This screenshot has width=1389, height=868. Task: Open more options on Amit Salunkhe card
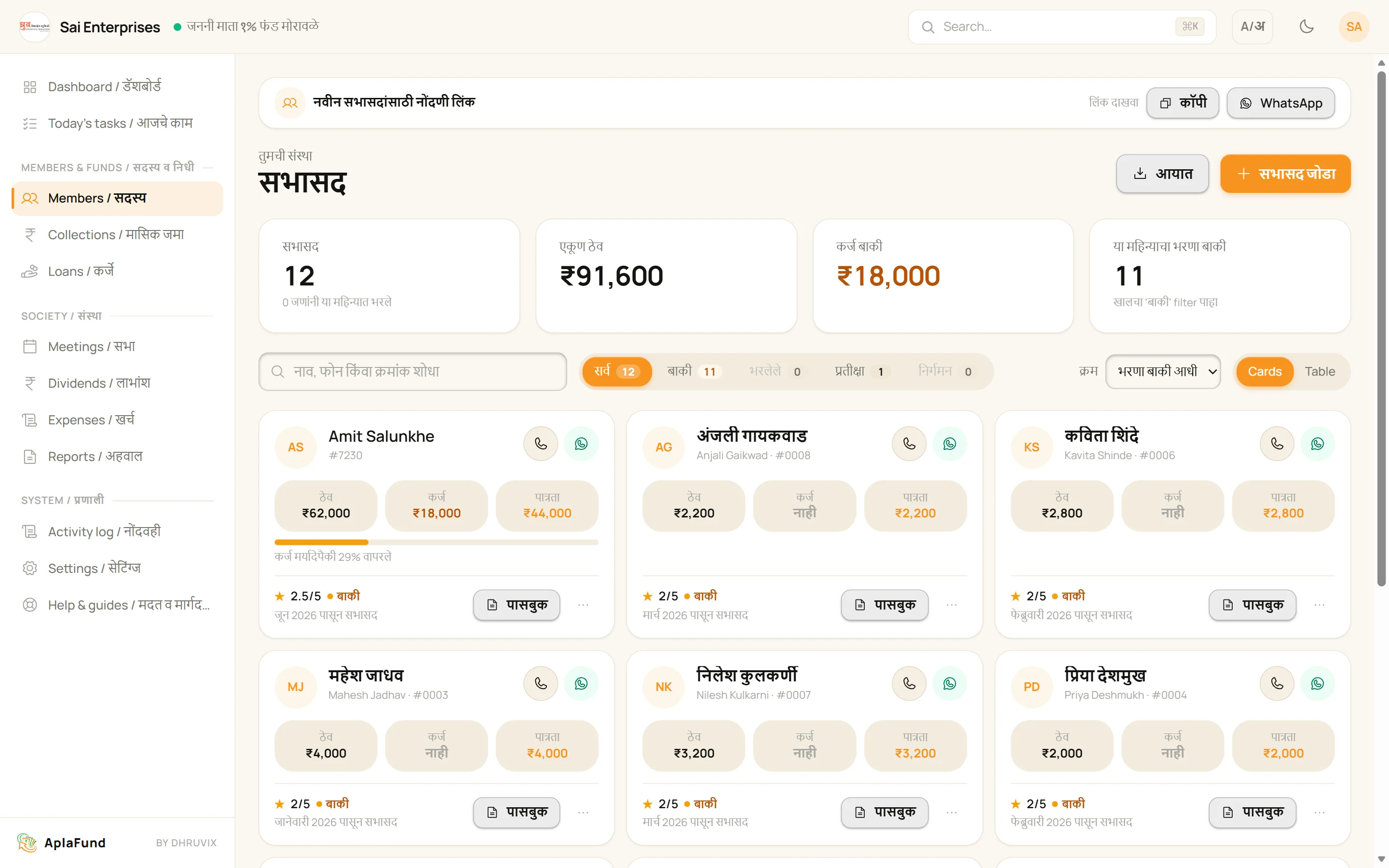point(583,605)
